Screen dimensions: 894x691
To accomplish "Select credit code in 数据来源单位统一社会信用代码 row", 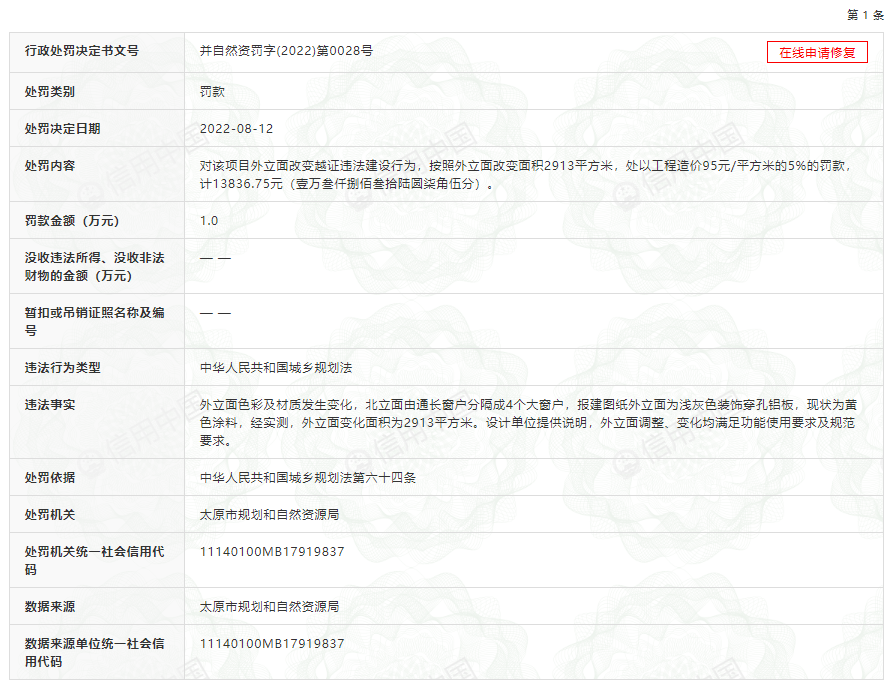I will click(272, 644).
